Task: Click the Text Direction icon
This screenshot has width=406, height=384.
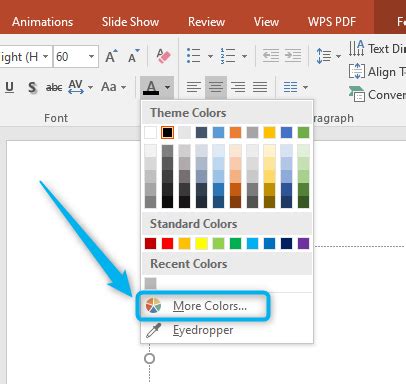Action: coord(356,48)
